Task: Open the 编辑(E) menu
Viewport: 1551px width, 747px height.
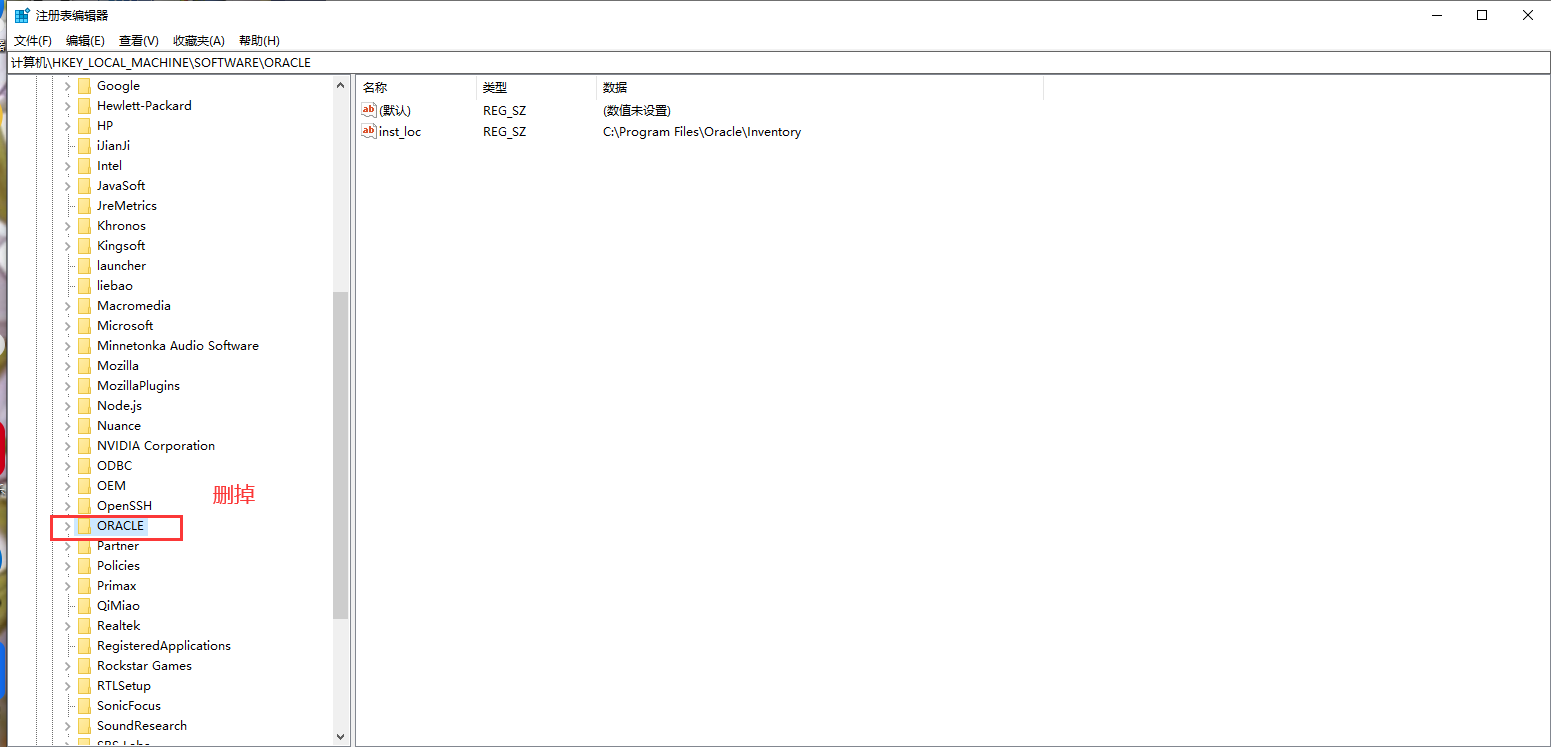Action: [x=85, y=41]
